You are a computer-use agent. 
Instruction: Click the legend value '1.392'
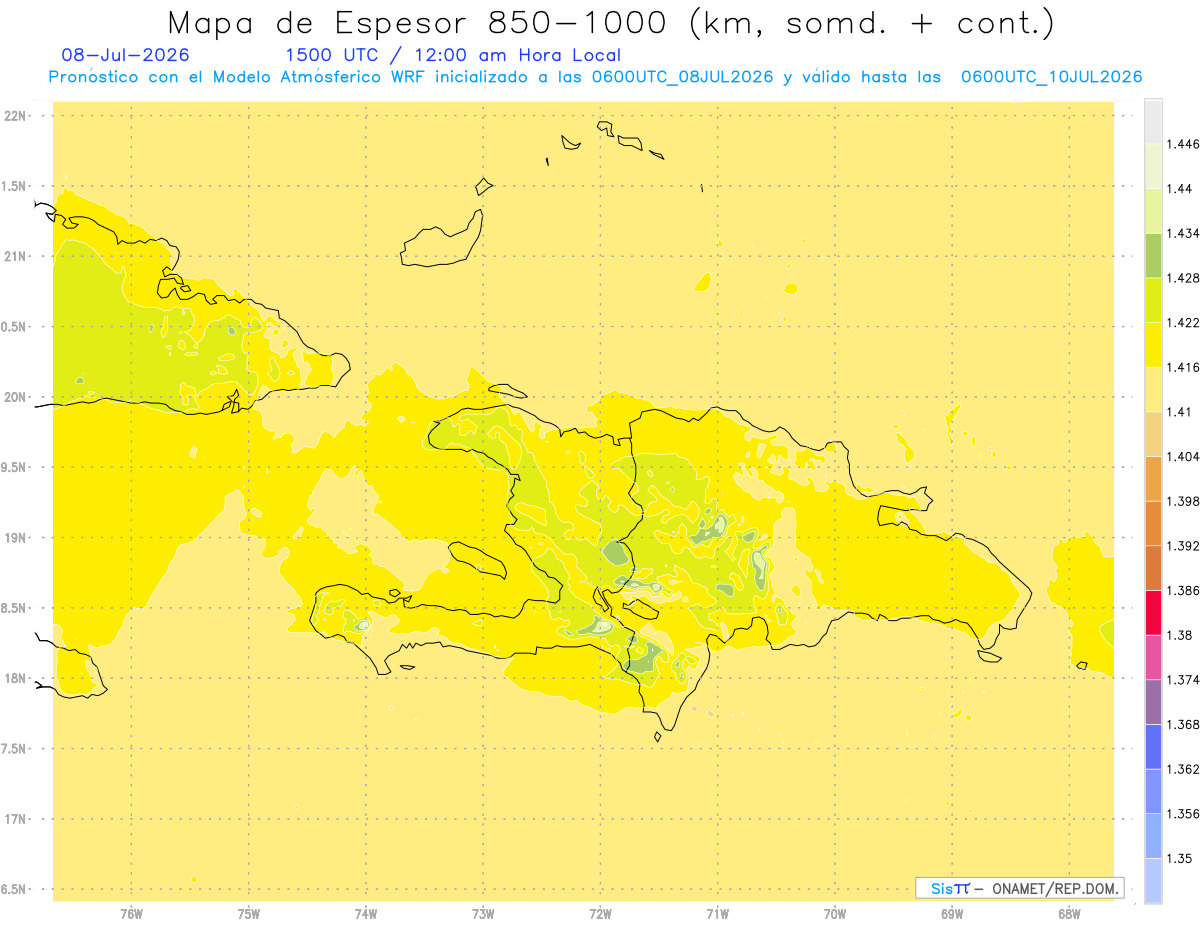1183,546
